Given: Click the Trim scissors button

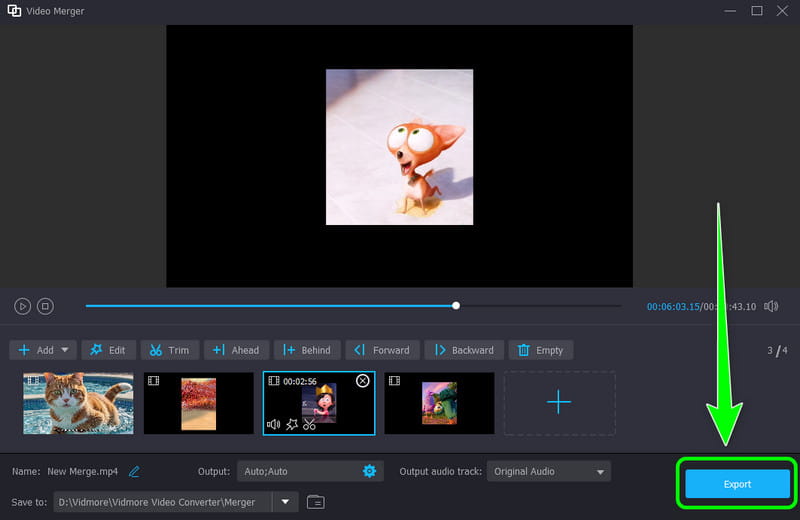Looking at the screenshot, I should 169,350.
